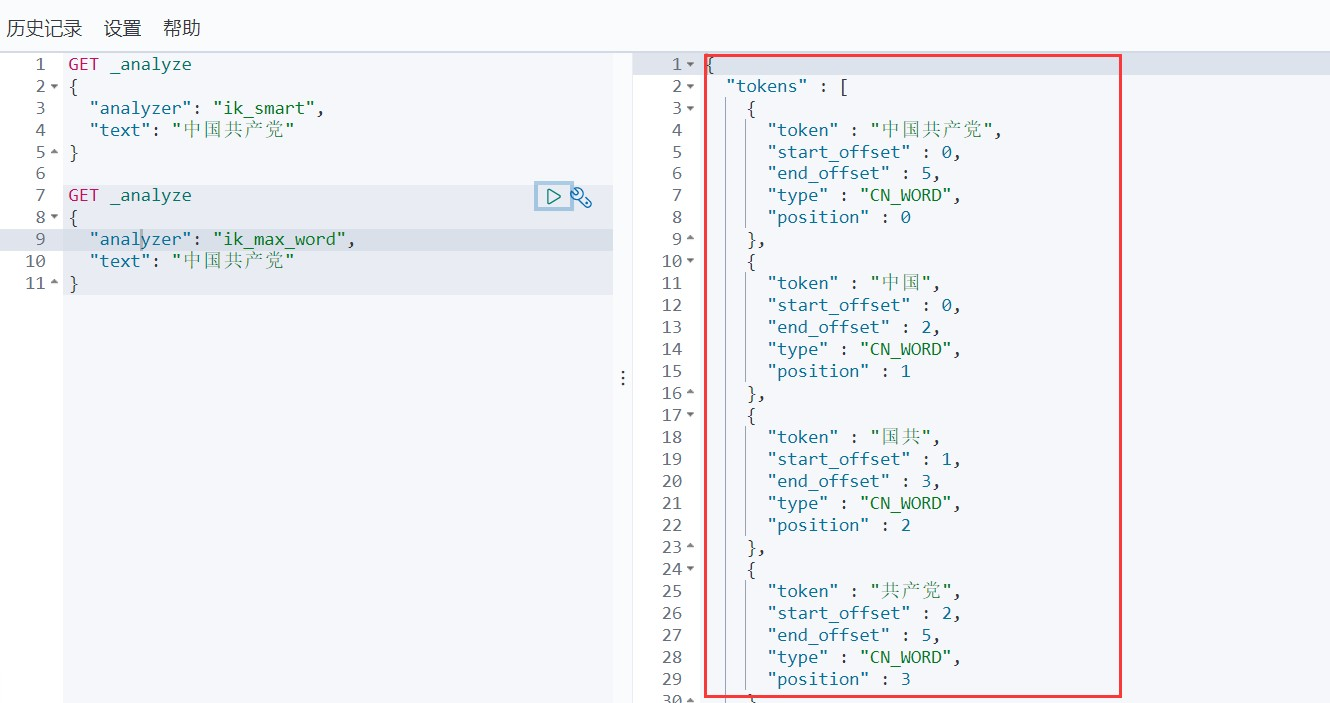
Task: Collapse request block at line 2 of left editor
Action: (x=54, y=87)
